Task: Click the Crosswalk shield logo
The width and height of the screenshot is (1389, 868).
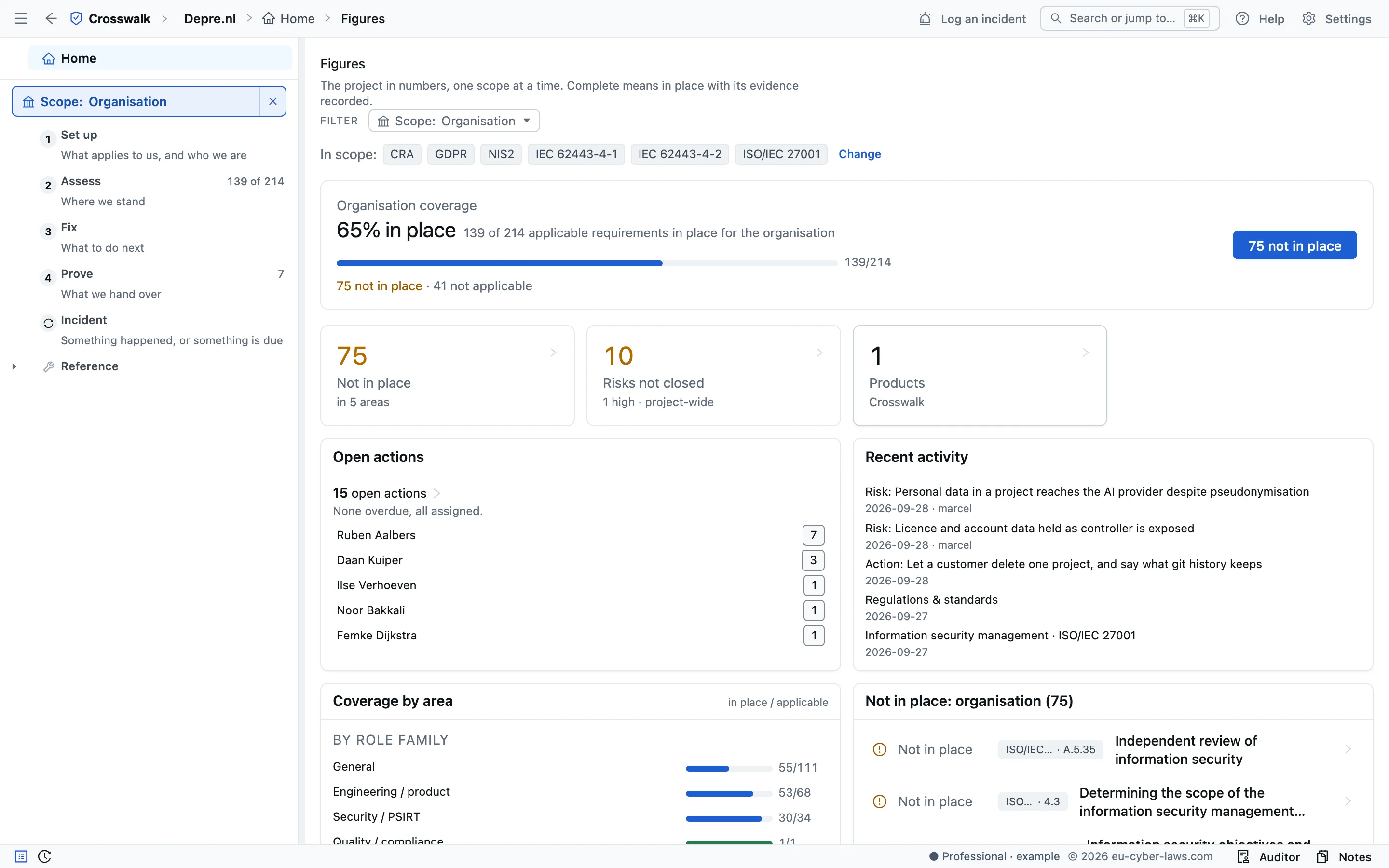Action: click(x=76, y=18)
